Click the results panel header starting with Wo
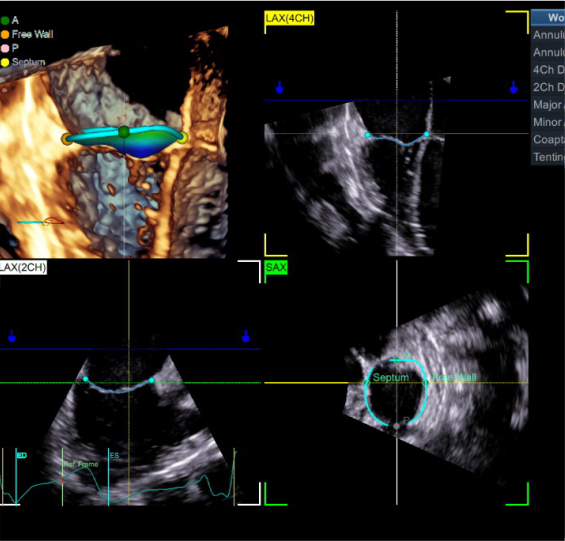The width and height of the screenshot is (565, 541). point(548,17)
